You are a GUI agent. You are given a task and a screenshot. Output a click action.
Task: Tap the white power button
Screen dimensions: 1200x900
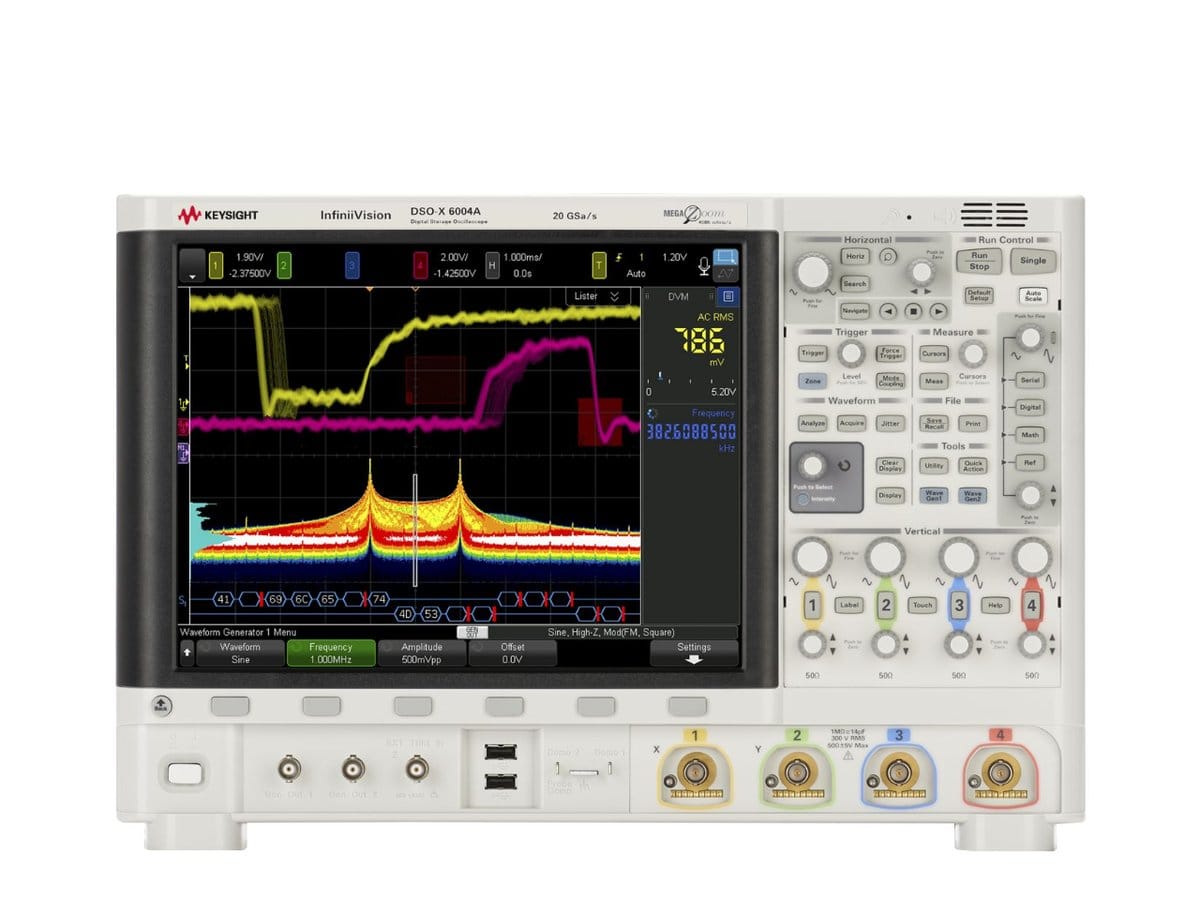tap(183, 772)
